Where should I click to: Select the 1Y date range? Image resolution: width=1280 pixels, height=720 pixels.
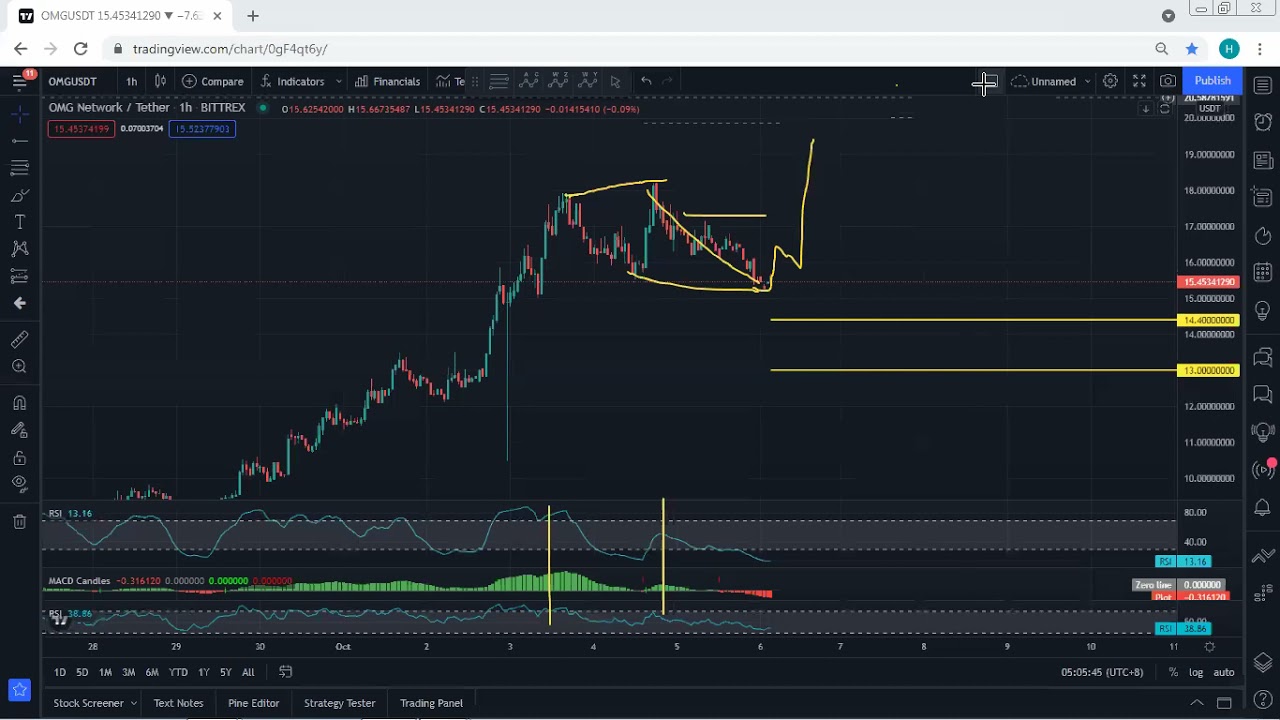click(204, 672)
